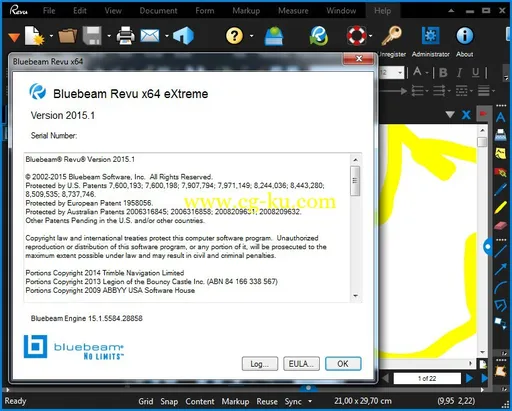
Task: Toggle bold formatting
Action: (443, 72)
